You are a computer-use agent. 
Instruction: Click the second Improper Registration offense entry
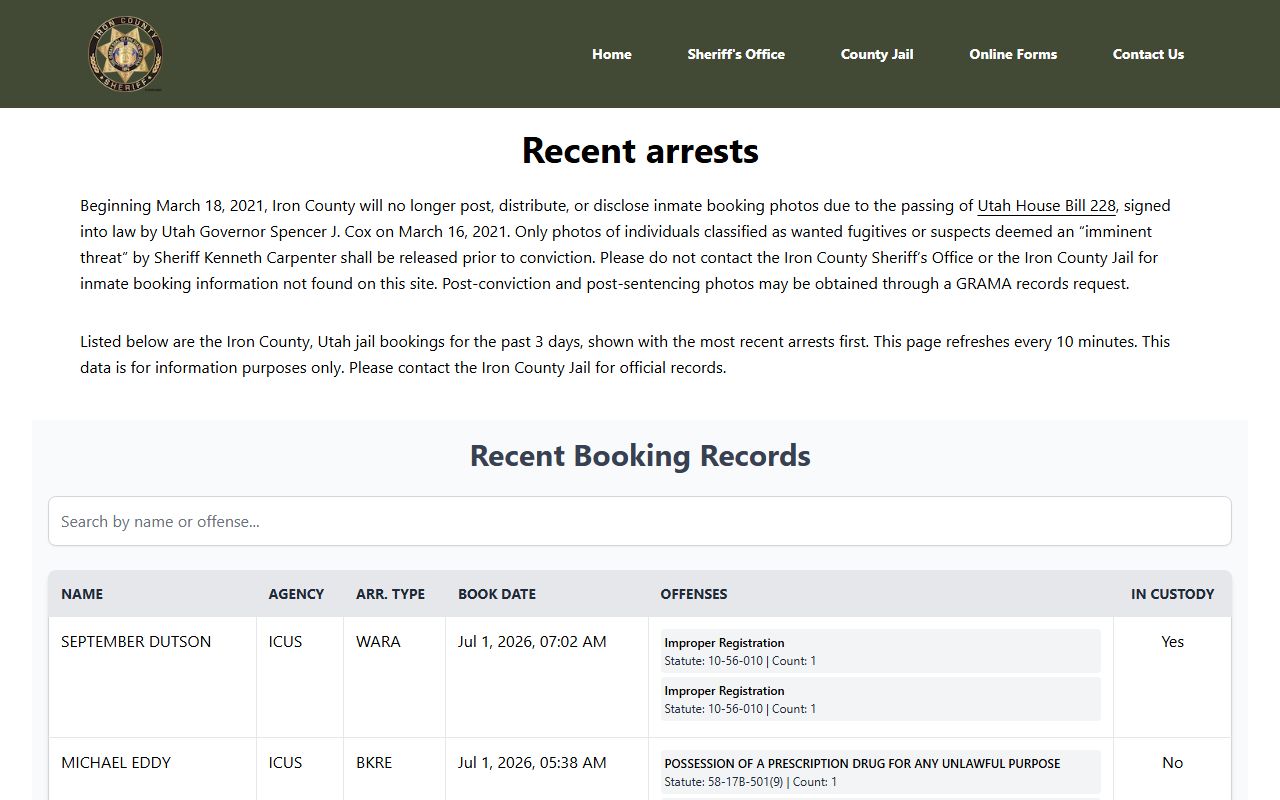point(880,699)
